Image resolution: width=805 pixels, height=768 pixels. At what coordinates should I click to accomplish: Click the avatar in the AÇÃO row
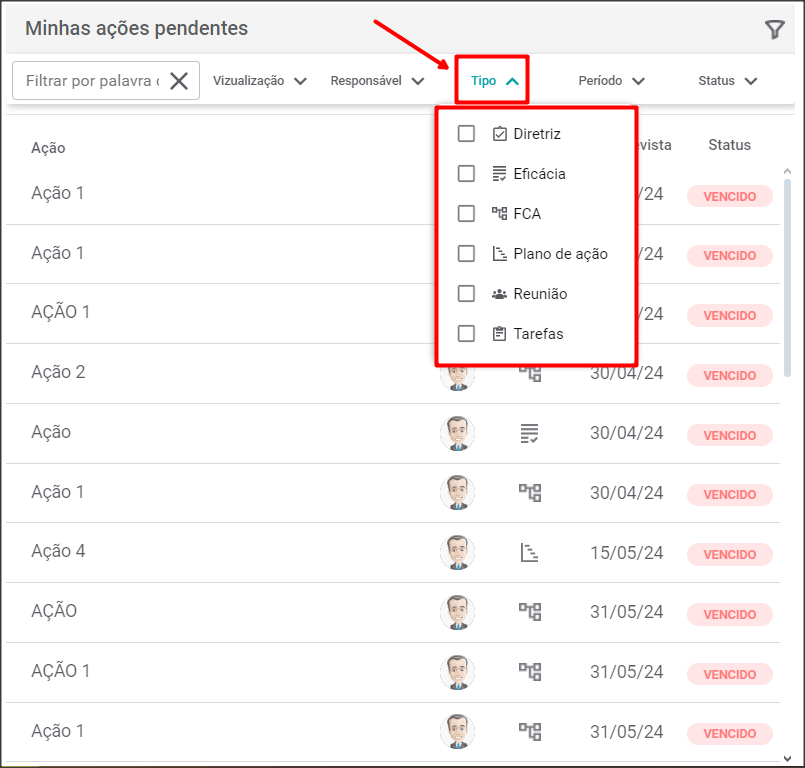pos(457,611)
